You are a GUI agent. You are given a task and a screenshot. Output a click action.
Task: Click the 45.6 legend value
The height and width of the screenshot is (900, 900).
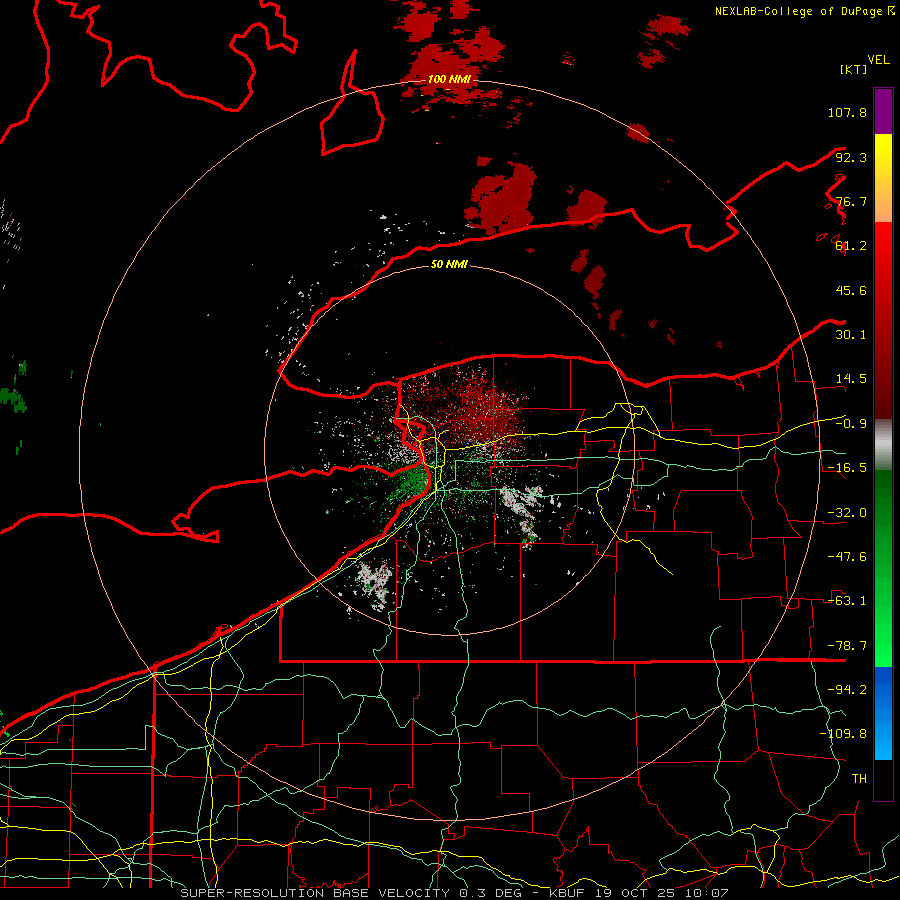tap(851, 290)
